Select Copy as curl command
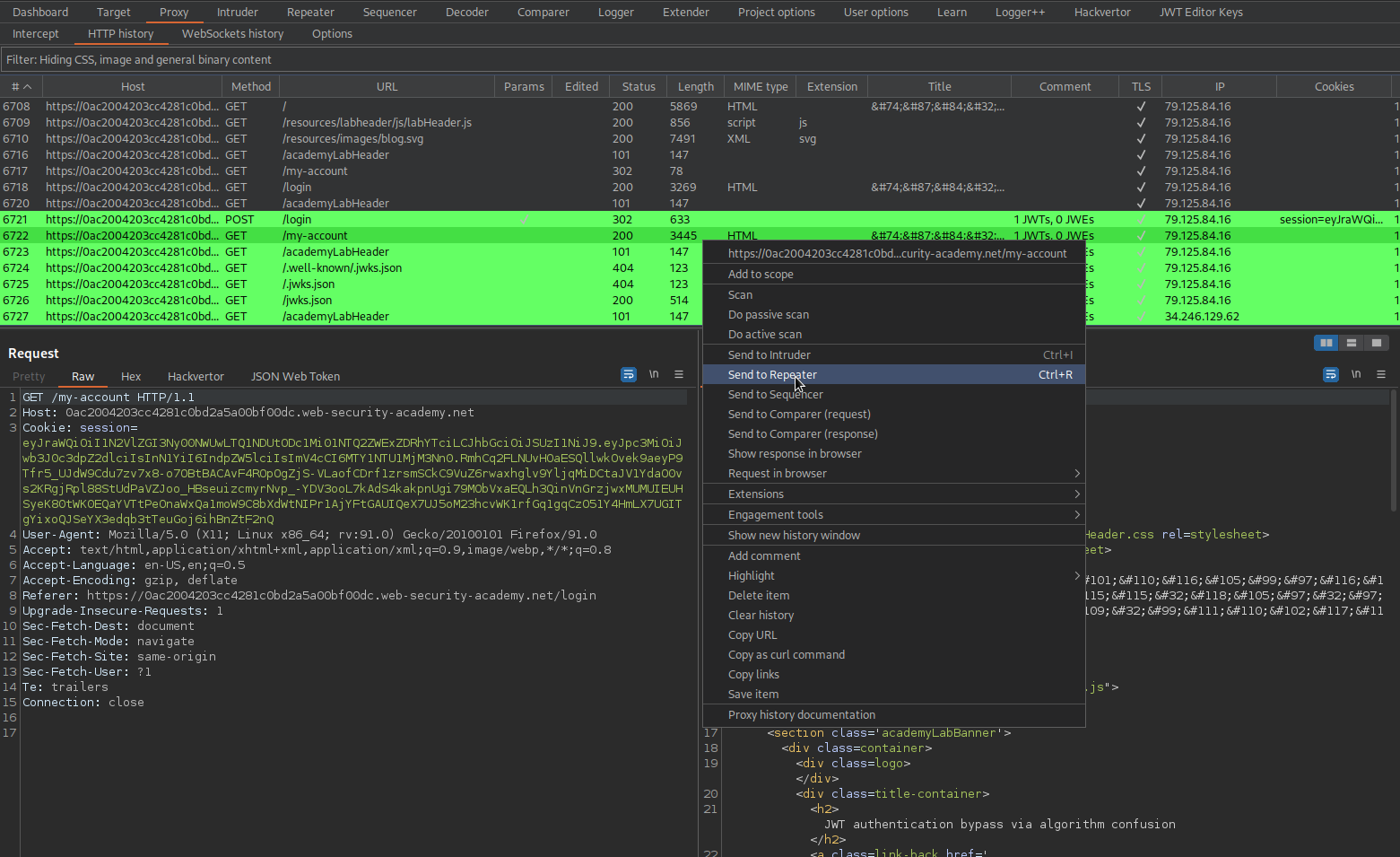Image resolution: width=1400 pixels, height=857 pixels. pos(893,655)
